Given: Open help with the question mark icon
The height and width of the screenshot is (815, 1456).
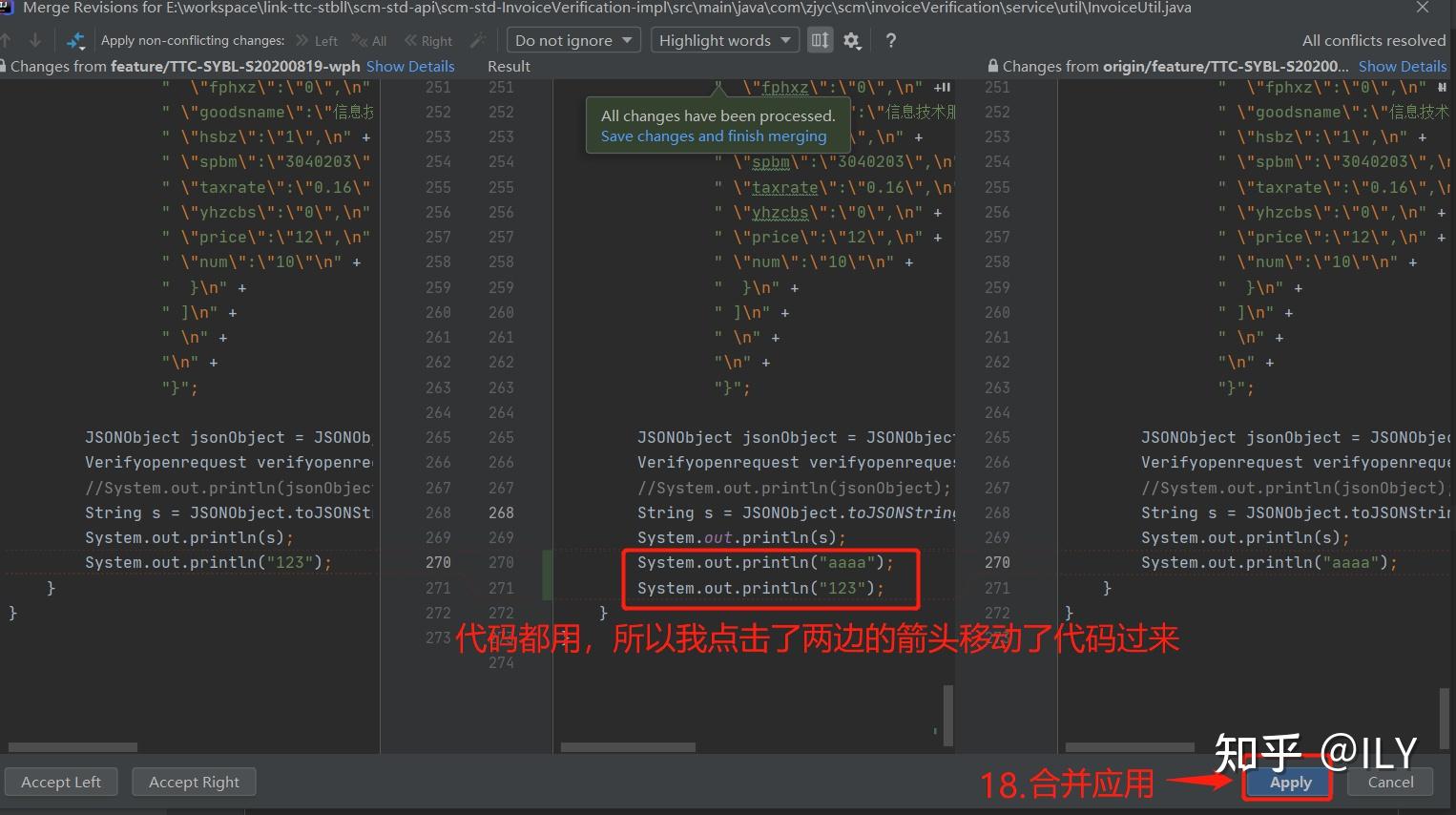Looking at the screenshot, I should (x=890, y=40).
